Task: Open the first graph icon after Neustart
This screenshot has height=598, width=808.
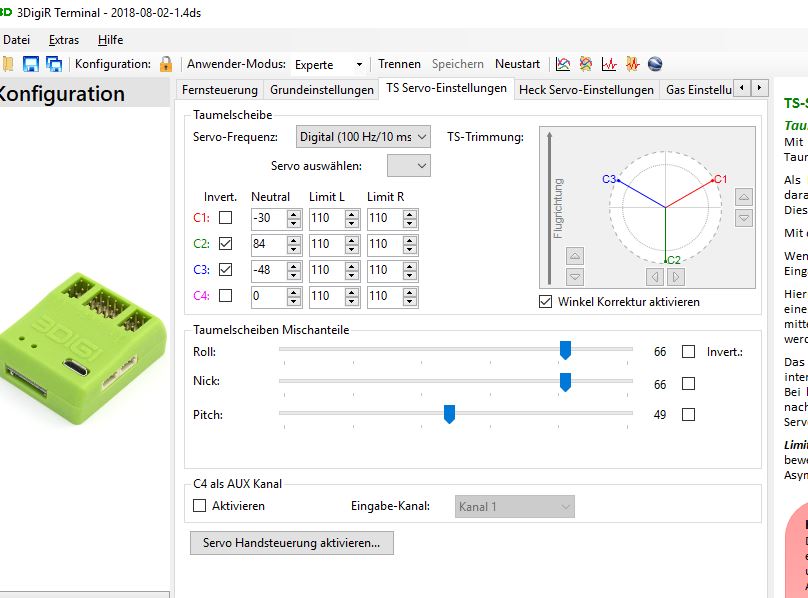Action: 564,64
